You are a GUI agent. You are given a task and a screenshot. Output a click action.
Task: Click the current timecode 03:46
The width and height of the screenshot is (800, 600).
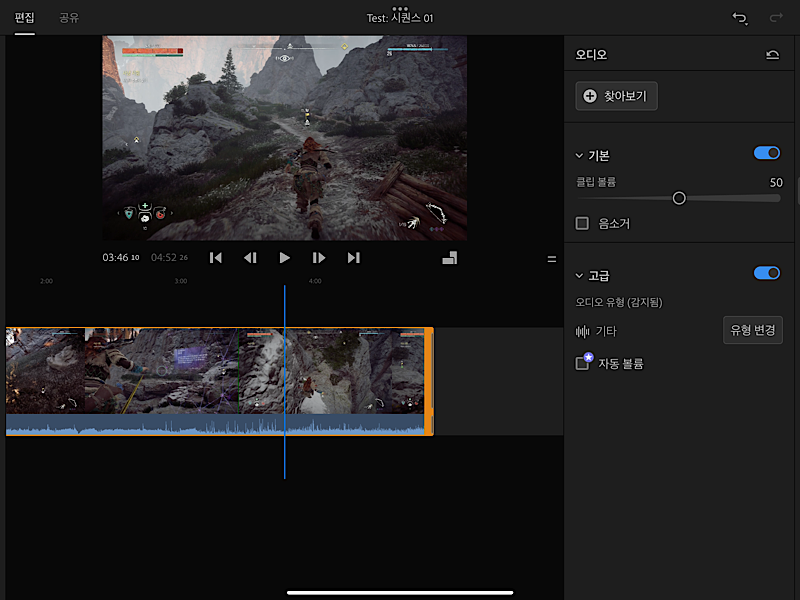tap(121, 258)
